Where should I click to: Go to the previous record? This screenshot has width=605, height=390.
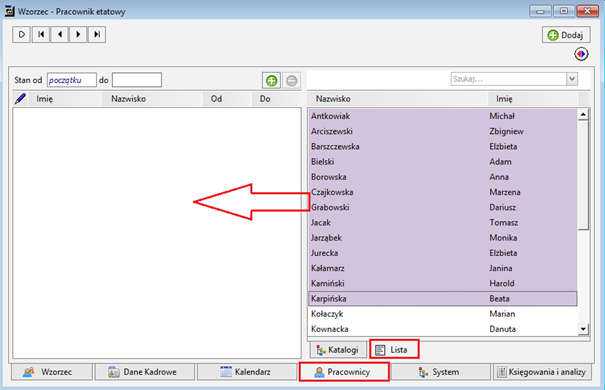[x=59, y=35]
